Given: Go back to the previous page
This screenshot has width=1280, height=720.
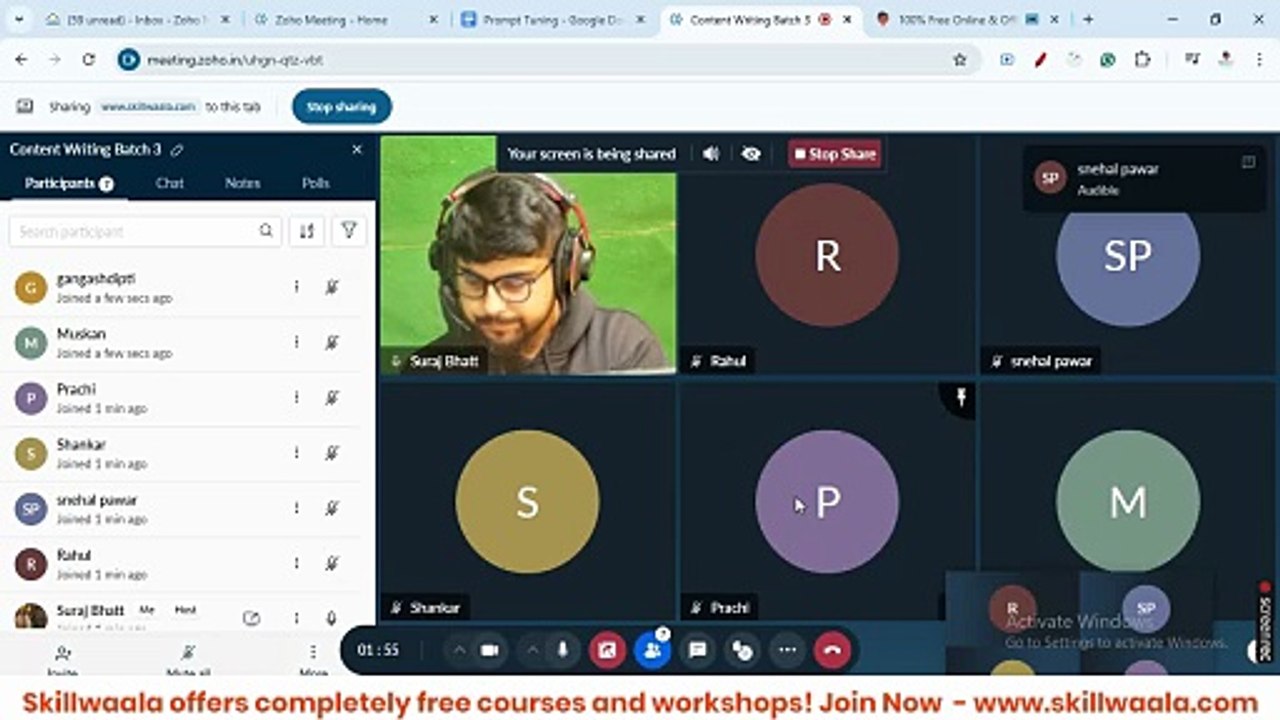Looking at the screenshot, I should (x=21, y=60).
